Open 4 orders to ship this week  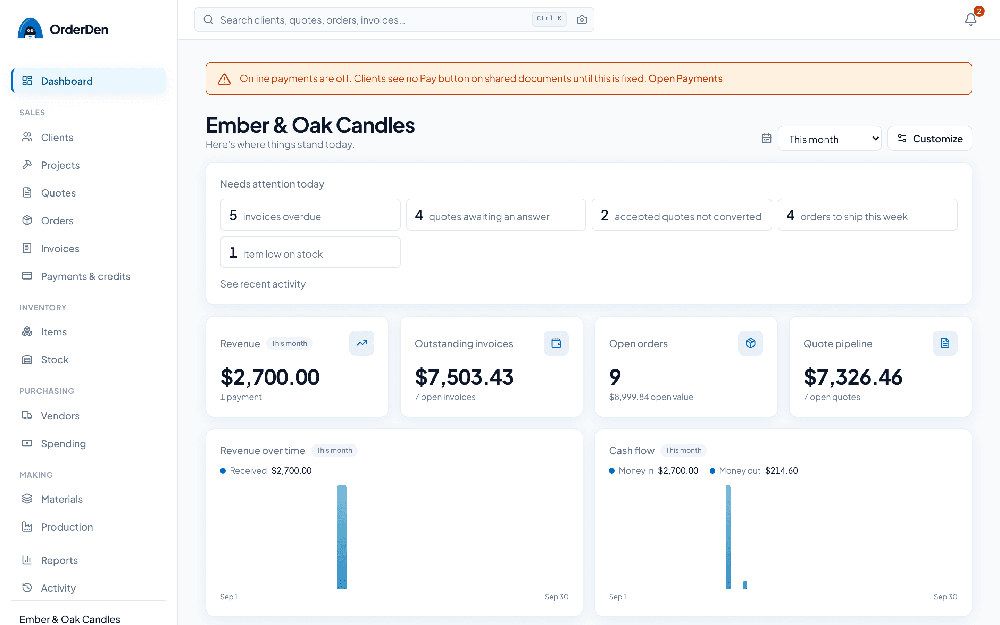pyautogui.click(x=867, y=215)
